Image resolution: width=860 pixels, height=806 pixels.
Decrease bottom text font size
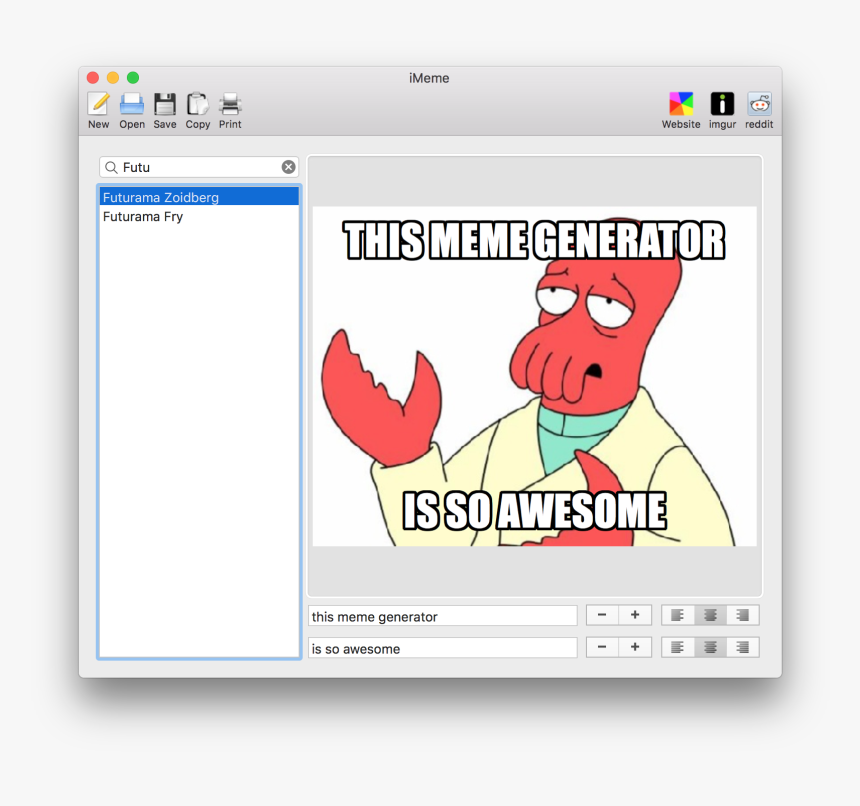pyautogui.click(x=602, y=648)
